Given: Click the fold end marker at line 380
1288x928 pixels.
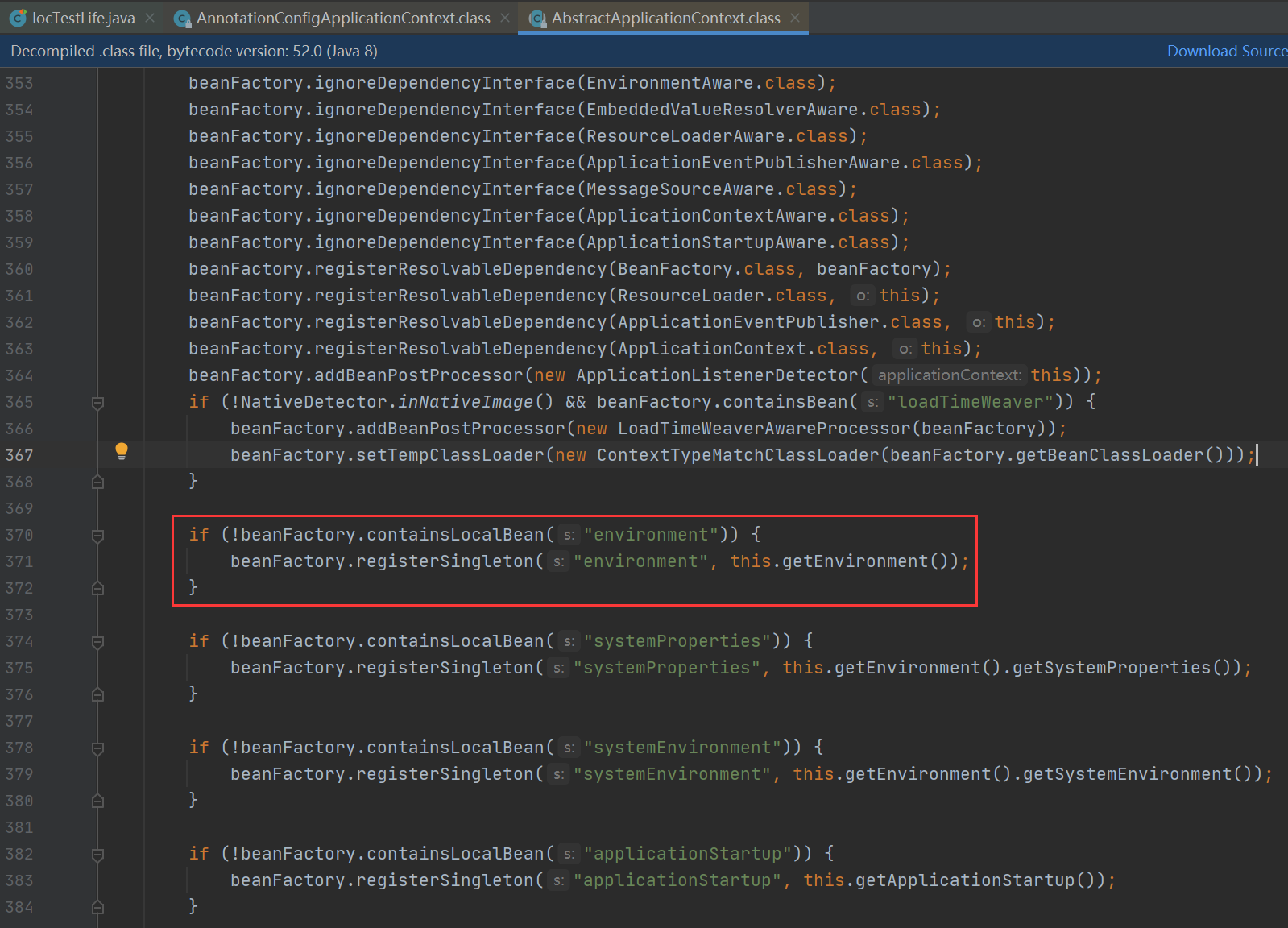Looking at the screenshot, I should pyautogui.click(x=97, y=801).
